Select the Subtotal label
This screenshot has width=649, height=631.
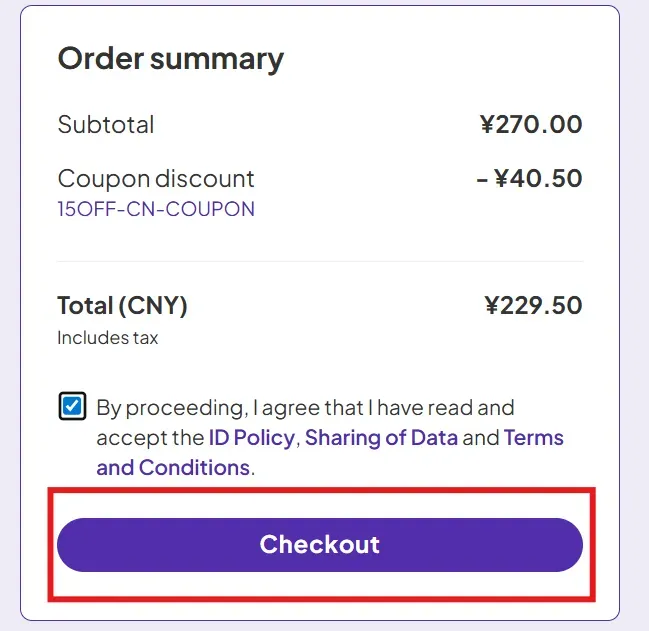click(x=106, y=125)
